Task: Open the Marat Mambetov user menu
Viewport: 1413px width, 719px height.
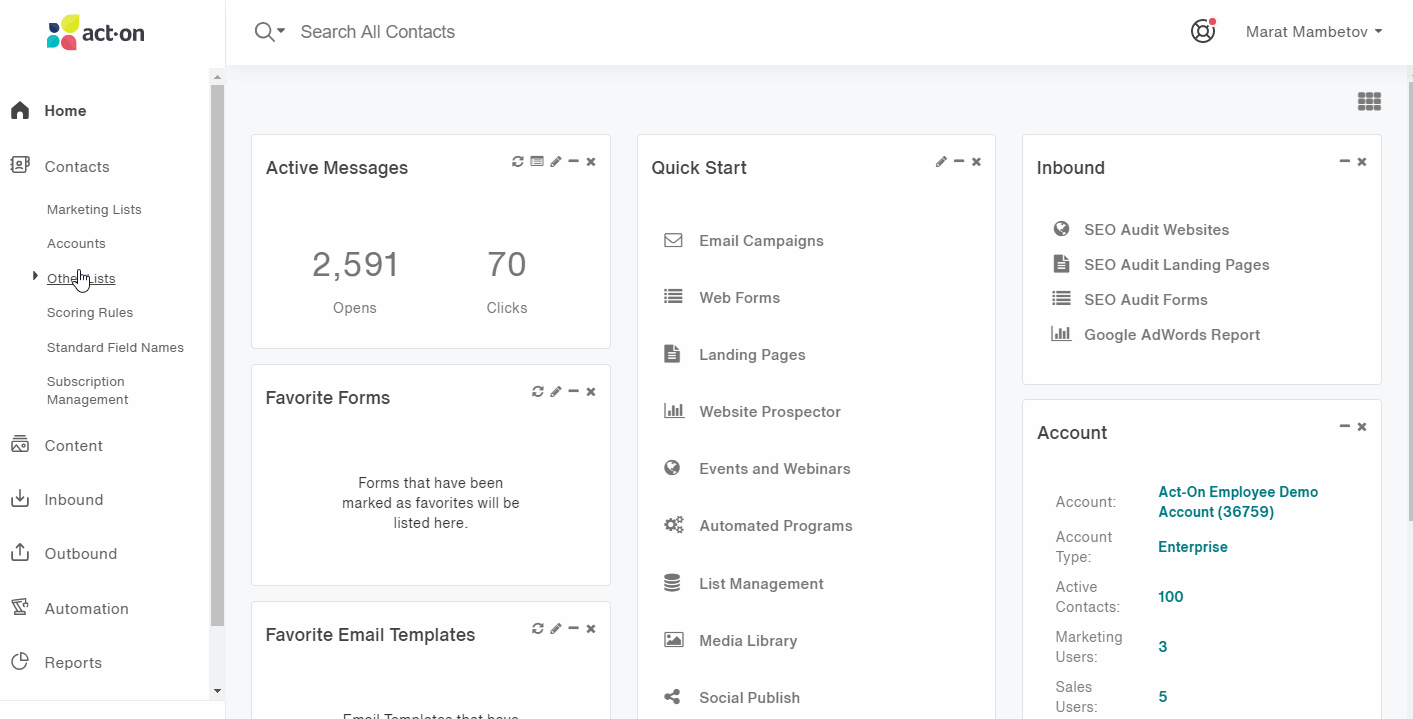Action: pos(1311,31)
